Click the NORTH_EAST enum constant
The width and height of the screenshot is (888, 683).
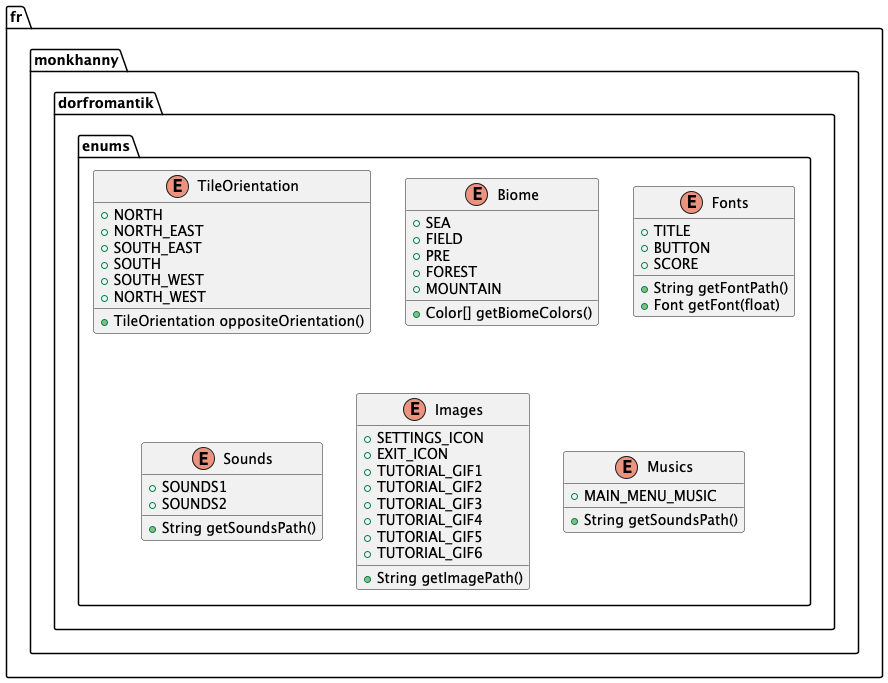(x=158, y=231)
